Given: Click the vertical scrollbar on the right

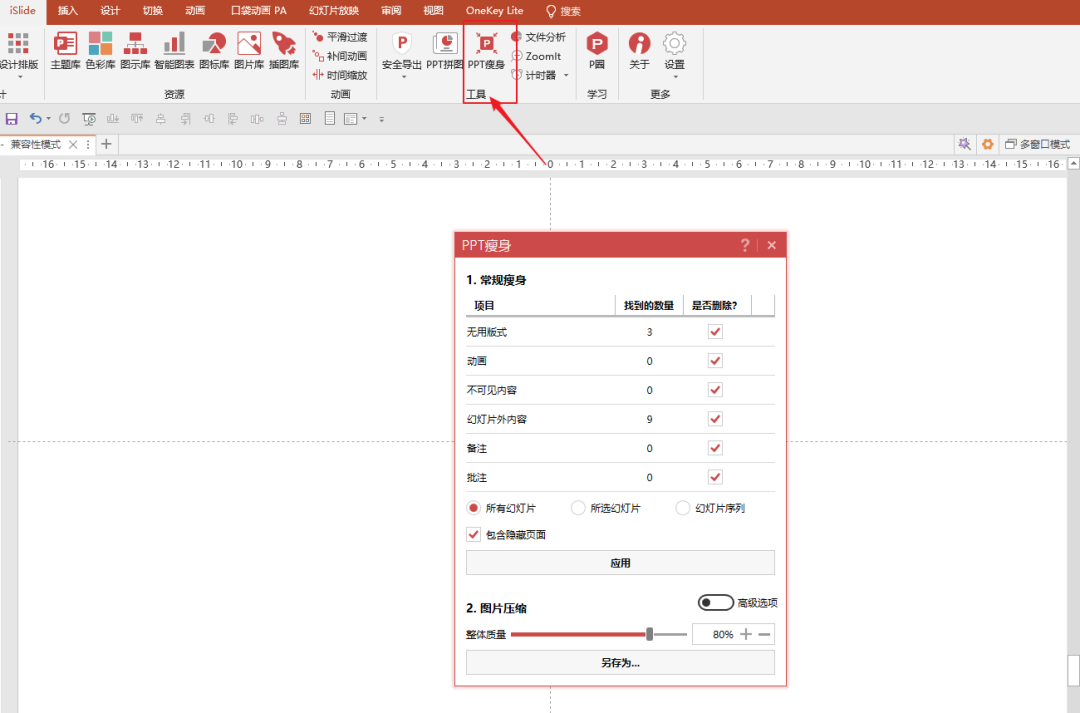Looking at the screenshot, I should [1073, 670].
